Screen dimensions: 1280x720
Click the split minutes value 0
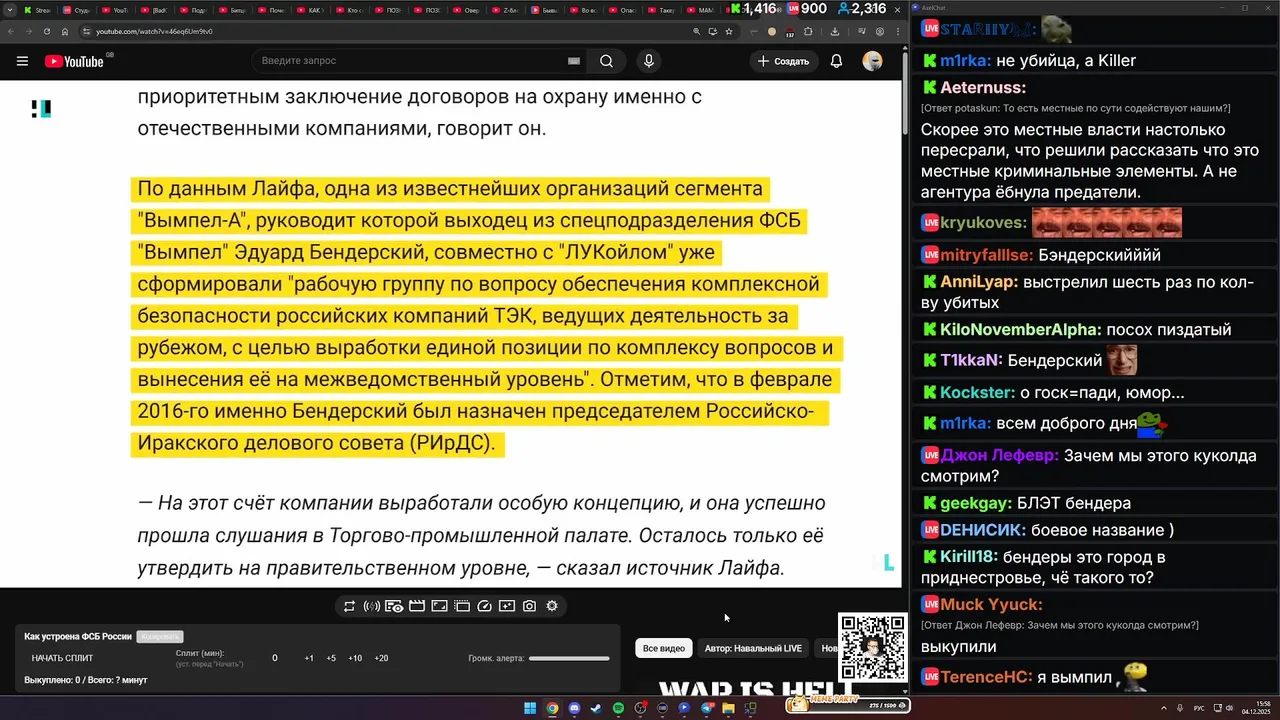click(x=275, y=658)
